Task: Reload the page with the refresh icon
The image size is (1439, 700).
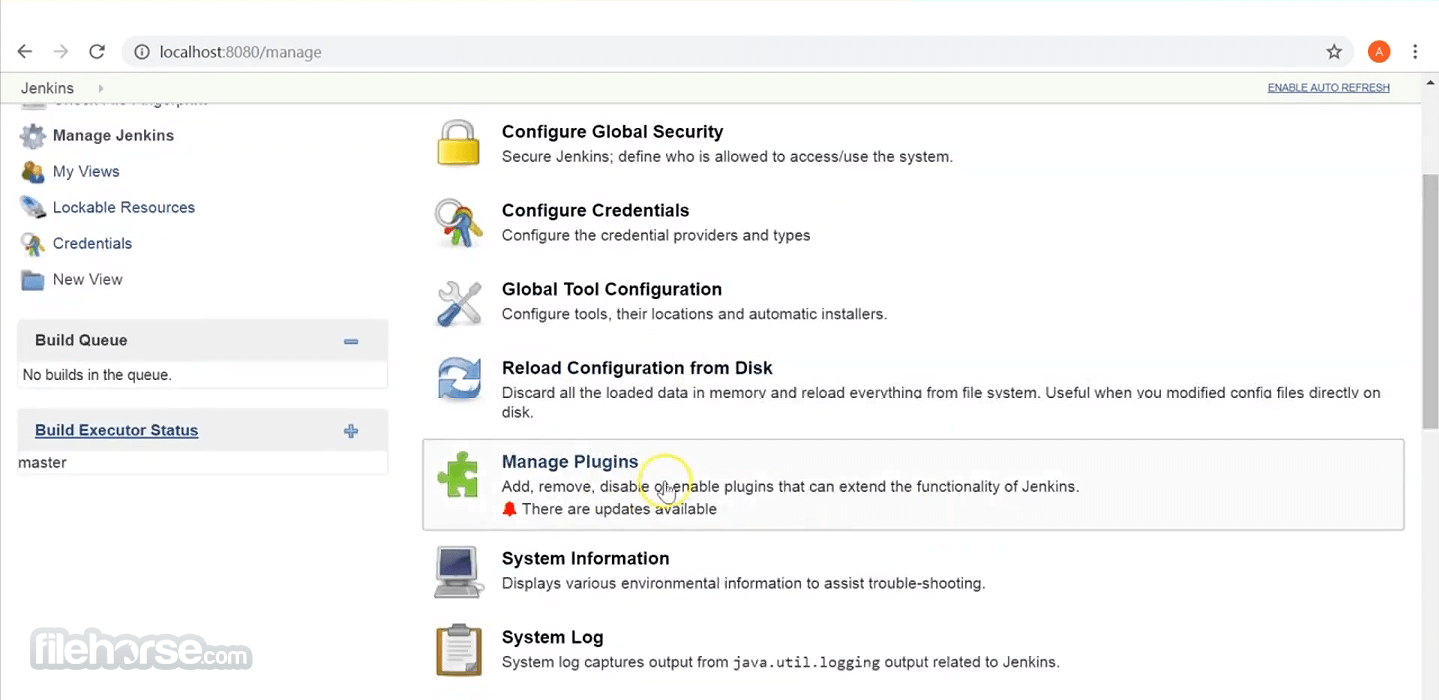Action: tap(97, 52)
